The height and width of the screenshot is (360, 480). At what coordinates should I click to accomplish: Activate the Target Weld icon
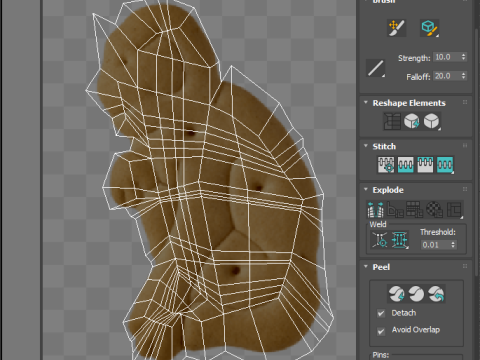pos(380,240)
